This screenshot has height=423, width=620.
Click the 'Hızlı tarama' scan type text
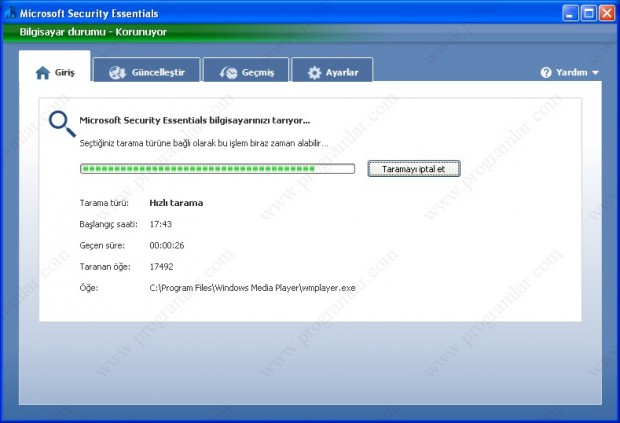pos(176,203)
